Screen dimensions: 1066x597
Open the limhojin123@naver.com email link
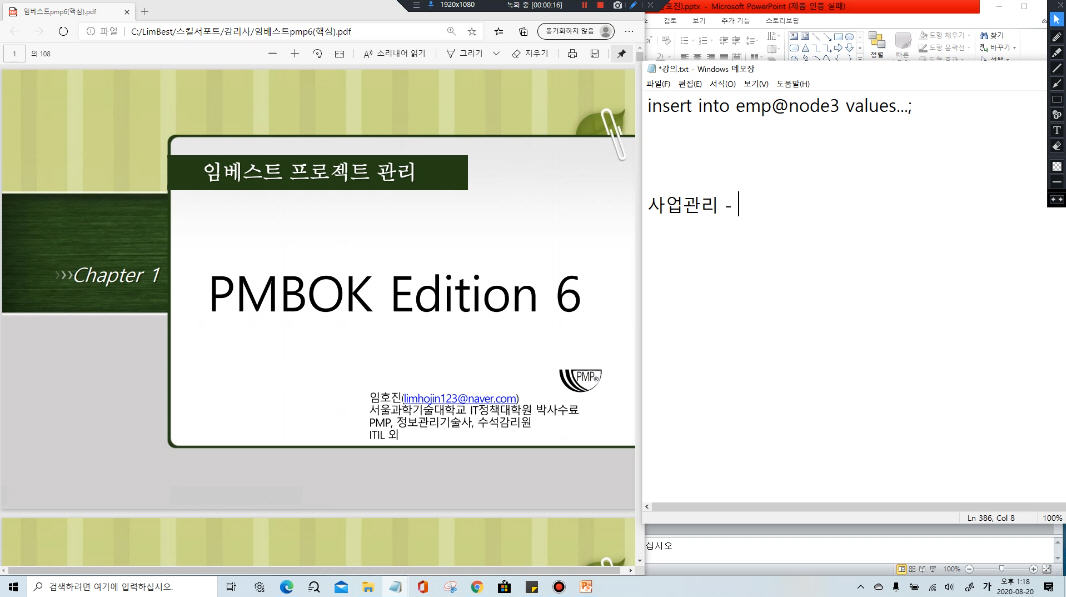click(x=460, y=398)
